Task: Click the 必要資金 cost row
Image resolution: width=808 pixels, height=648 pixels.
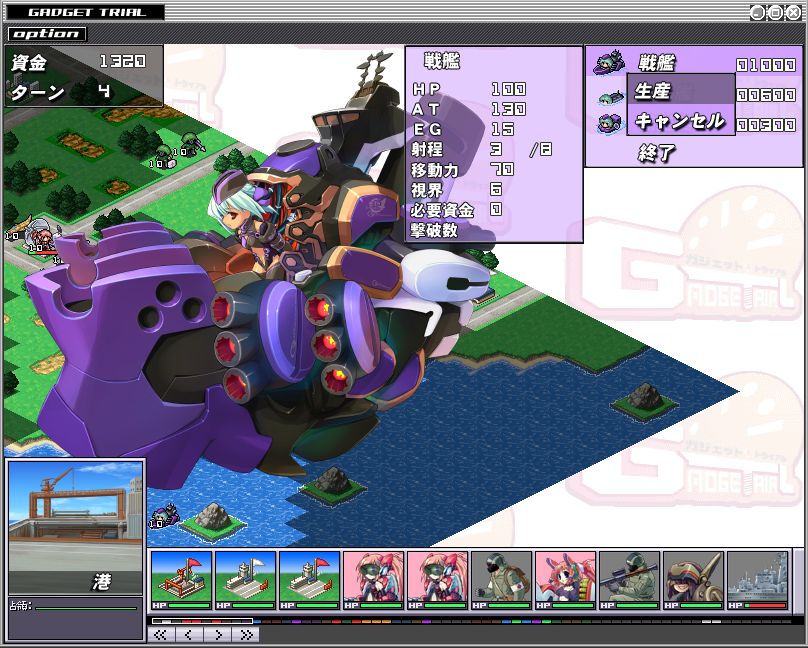Action: coord(457,210)
